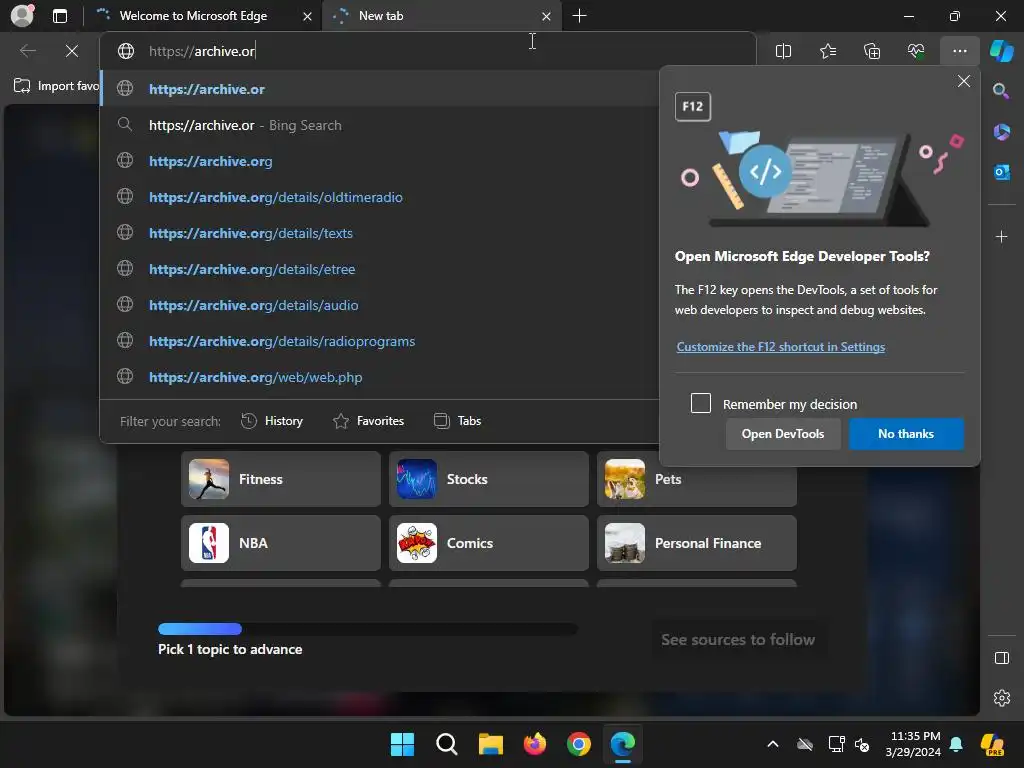Screen dimensions: 1024x768
Task: Open taskbar Search
Action: coord(447,744)
